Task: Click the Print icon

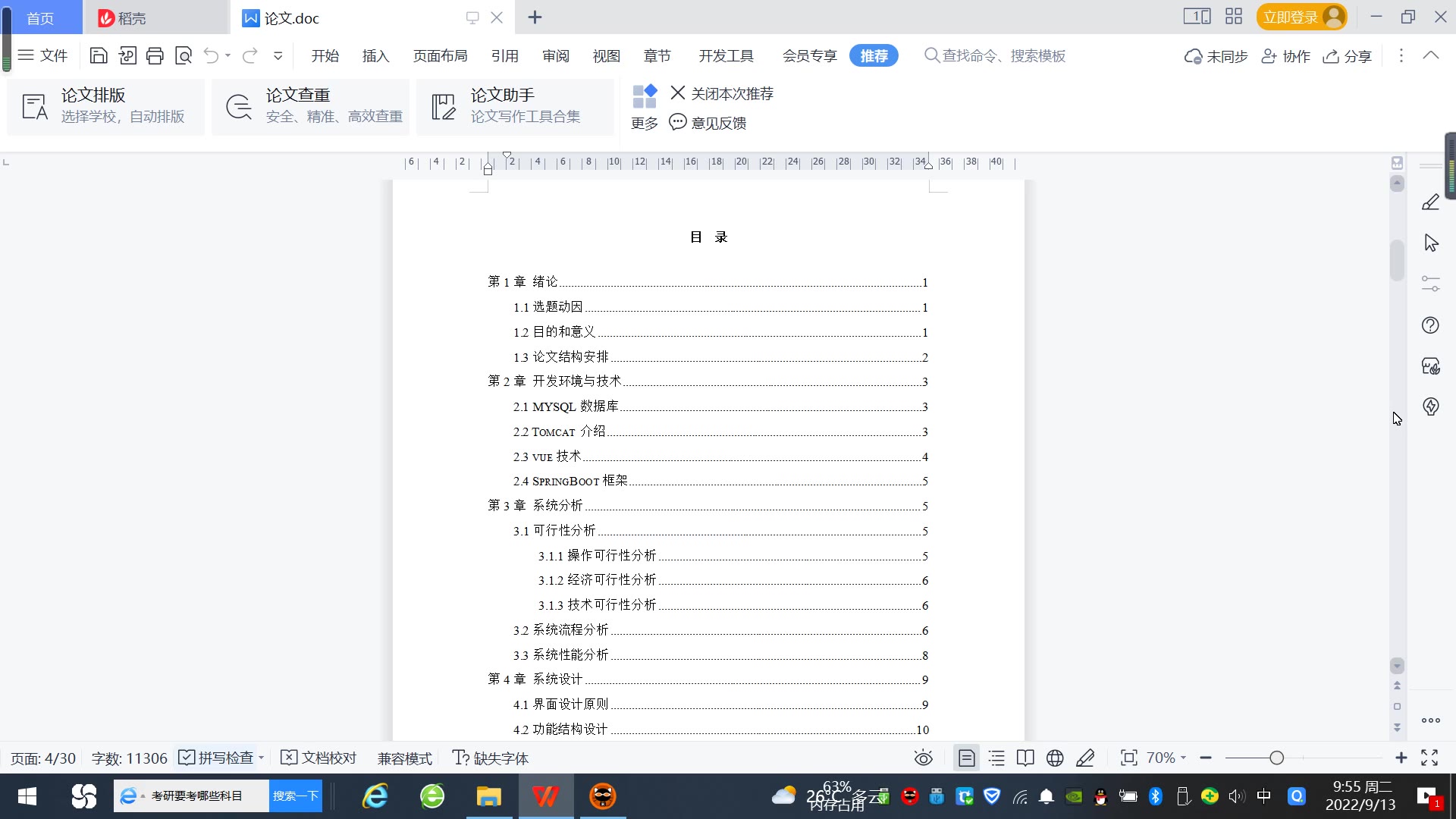Action: click(x=155, y=55)
